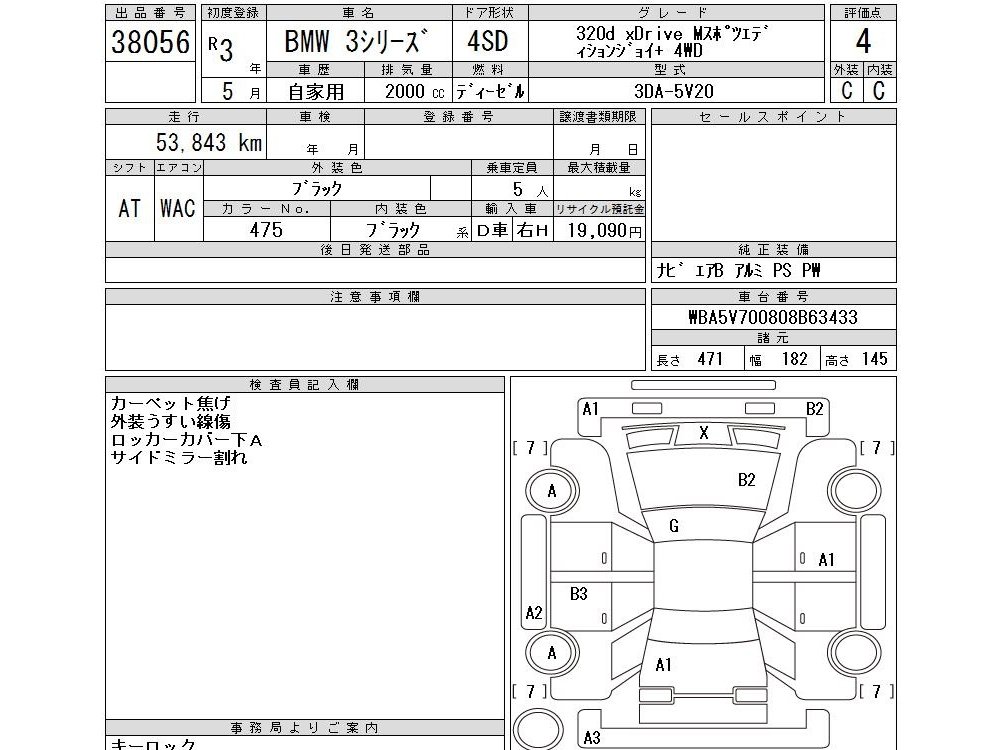Click the vehicle history value 自家用
1001x750 pixels.
tap(315, 91)
